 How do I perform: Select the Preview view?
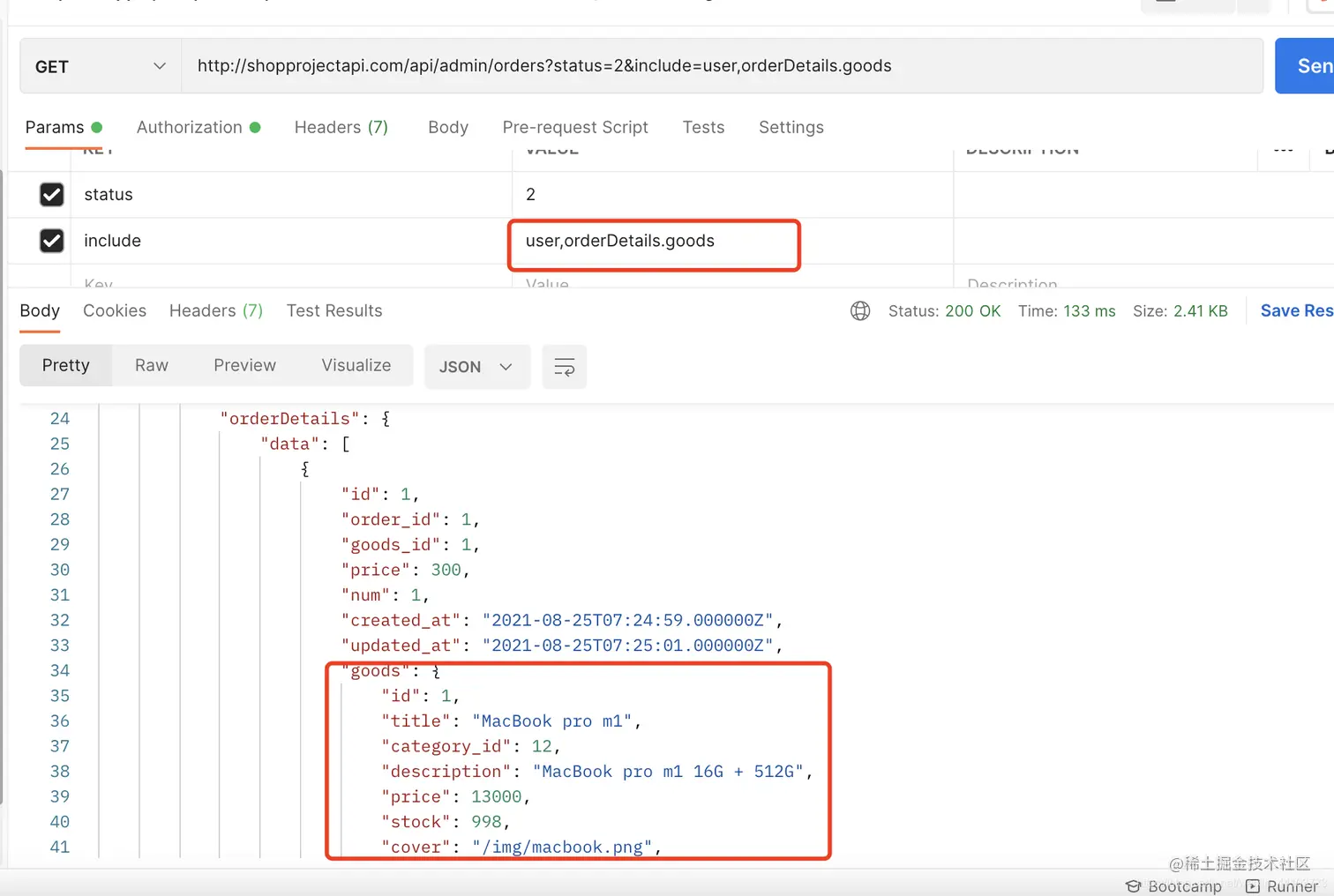pyautogui.click(x=244, y=365)
